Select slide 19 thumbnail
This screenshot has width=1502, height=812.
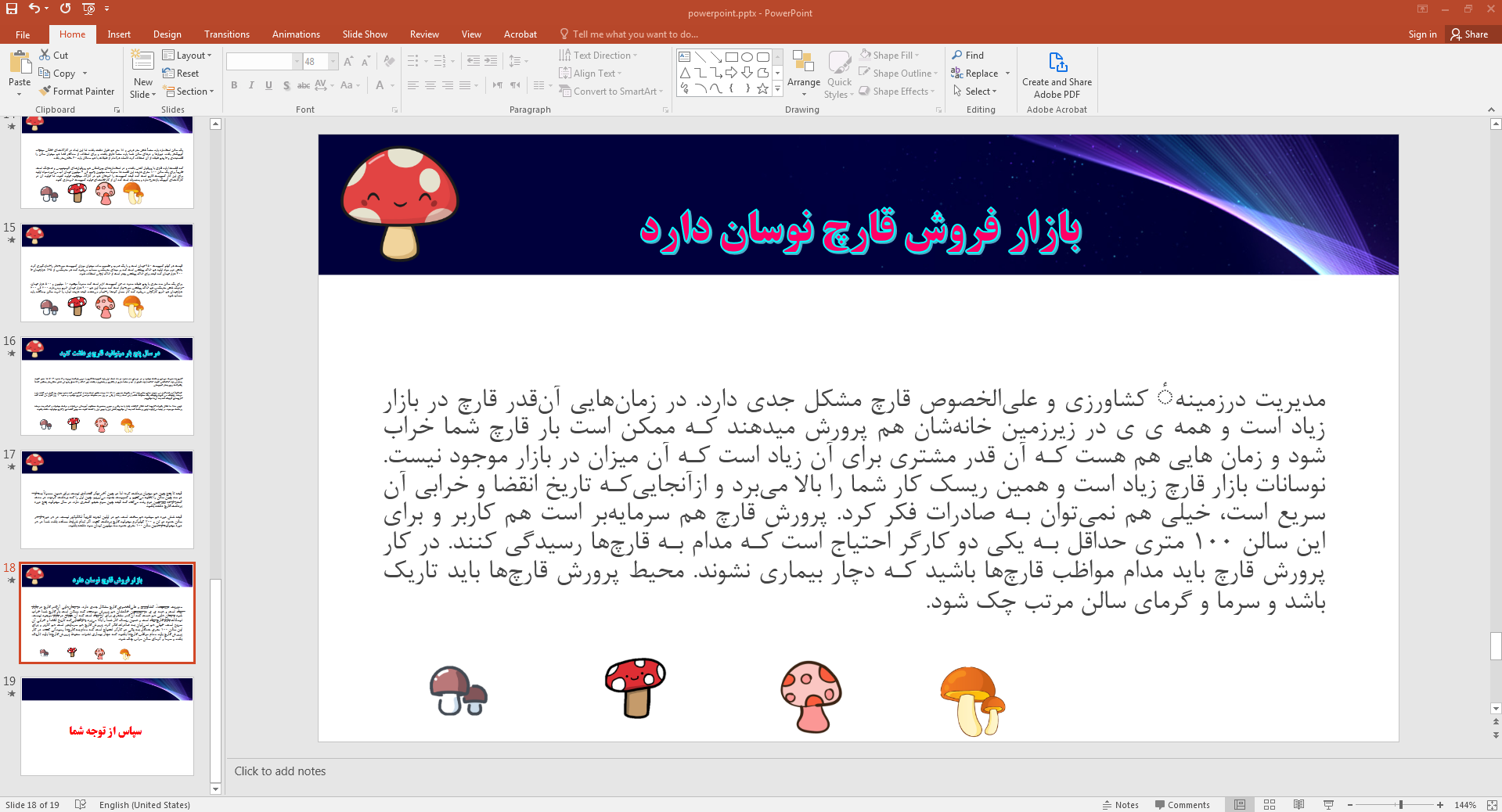[x=107, y=726]
